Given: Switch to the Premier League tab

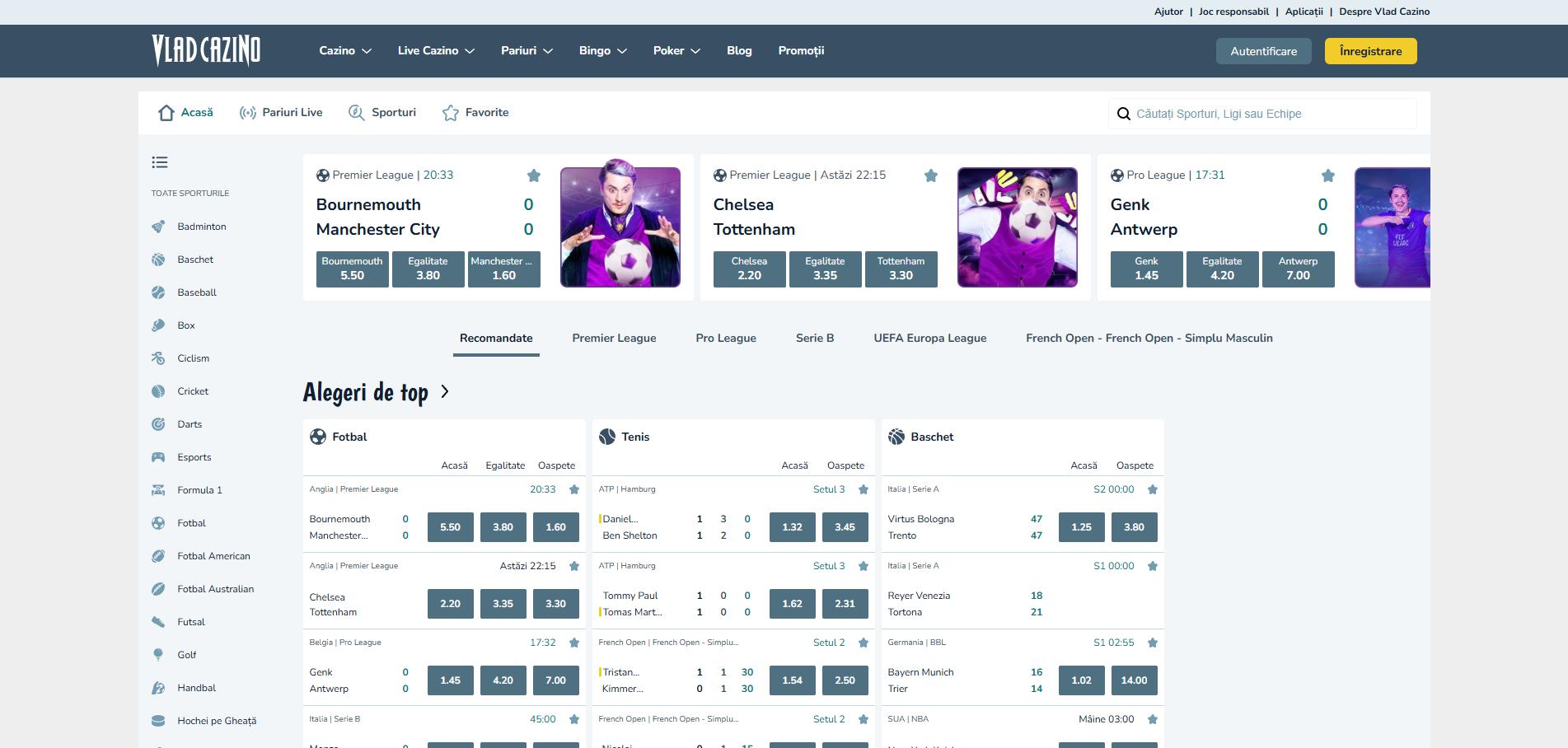Looking at the screenshot, I should point(614,339).
